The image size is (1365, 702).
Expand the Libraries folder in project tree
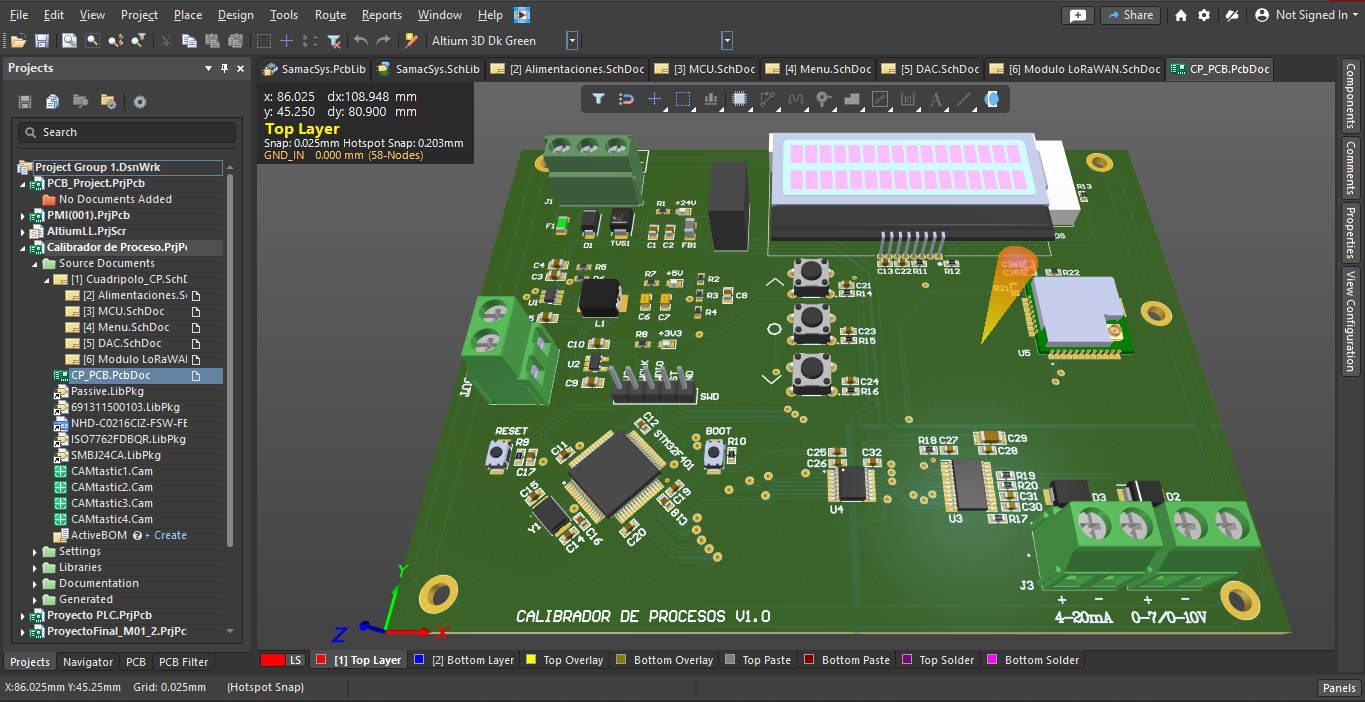pos(36,567)
